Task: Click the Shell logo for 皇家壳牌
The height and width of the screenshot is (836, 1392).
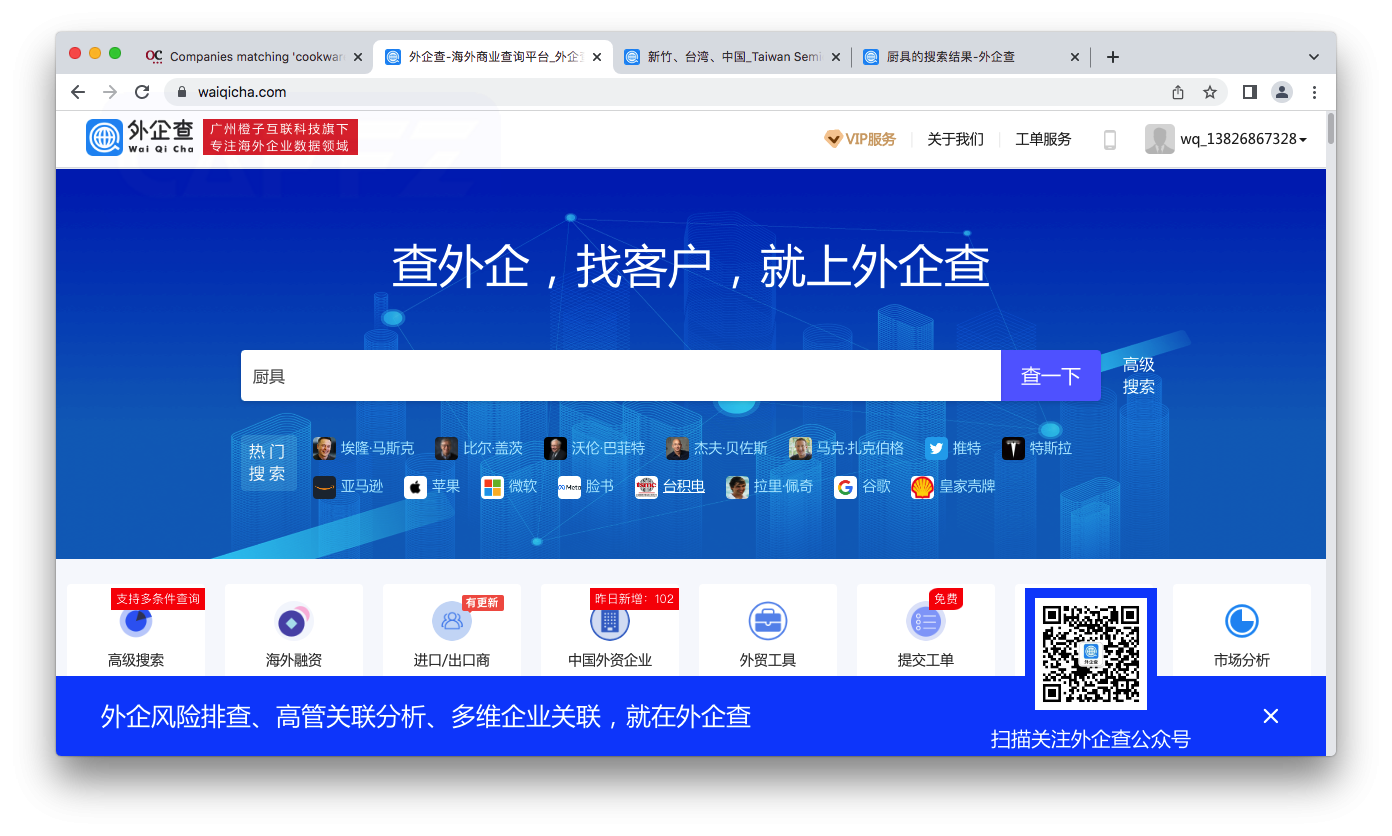Action: click(x=922, y=487)
